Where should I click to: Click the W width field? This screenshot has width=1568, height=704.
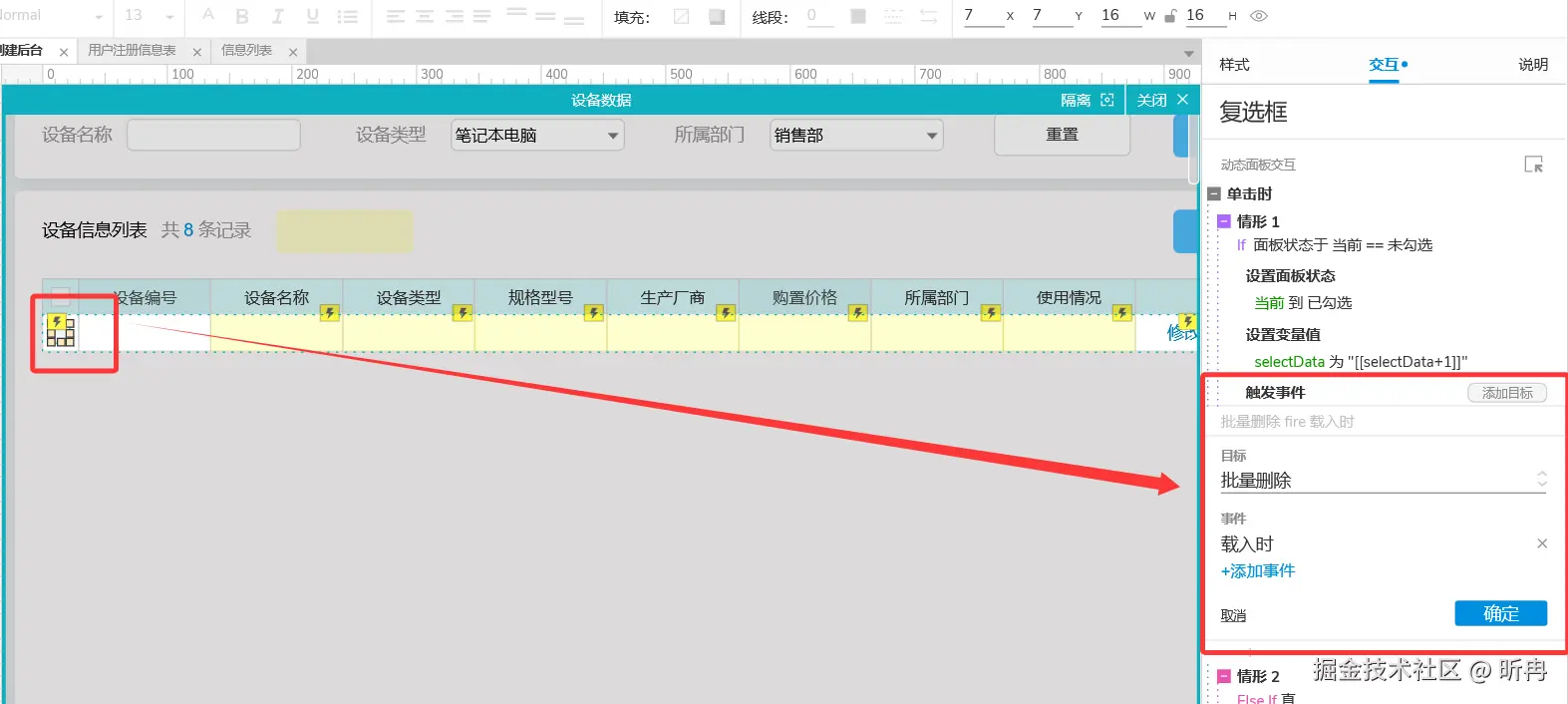click(1120, 16)
